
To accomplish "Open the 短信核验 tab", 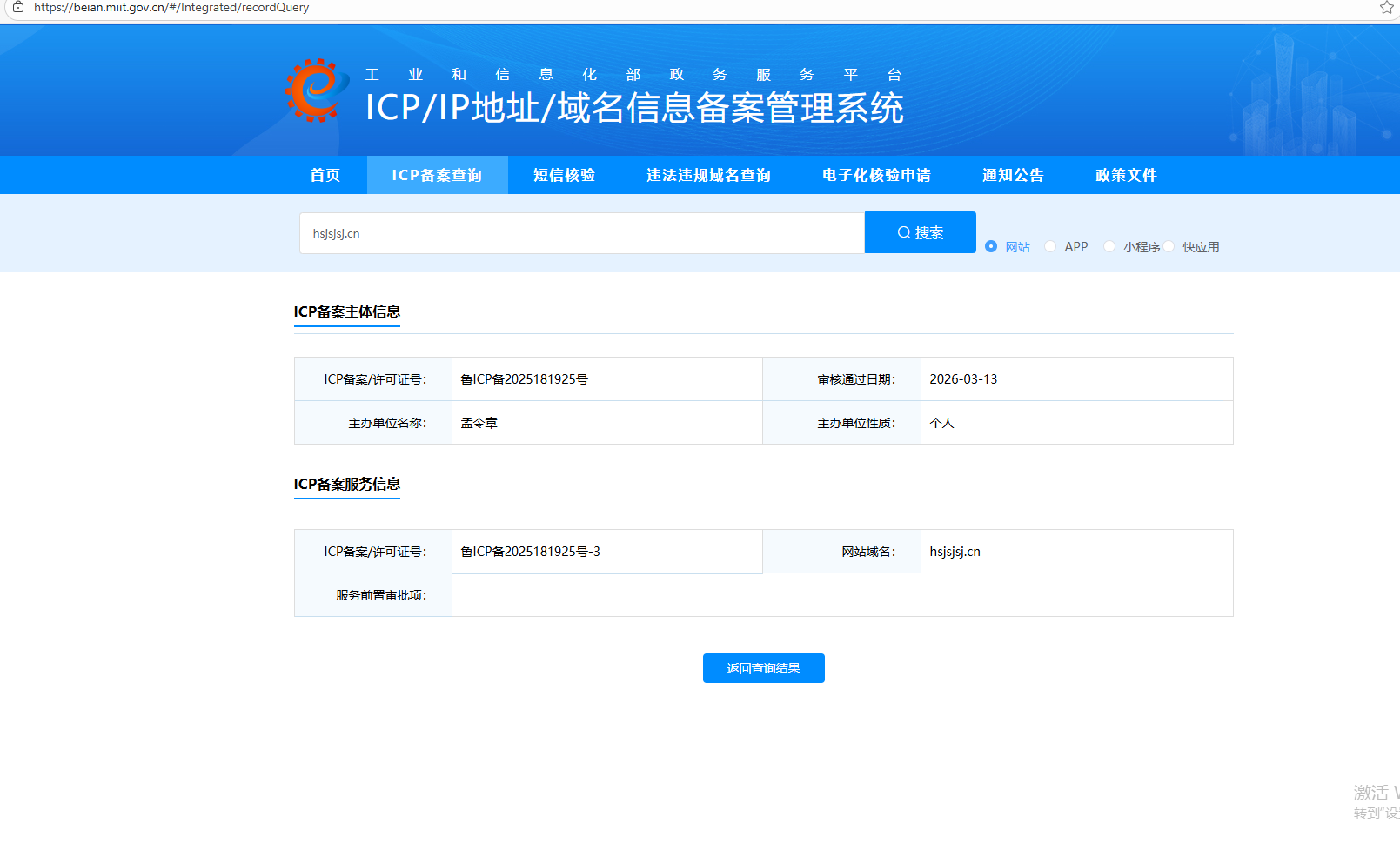I will (x=564, y=175).
